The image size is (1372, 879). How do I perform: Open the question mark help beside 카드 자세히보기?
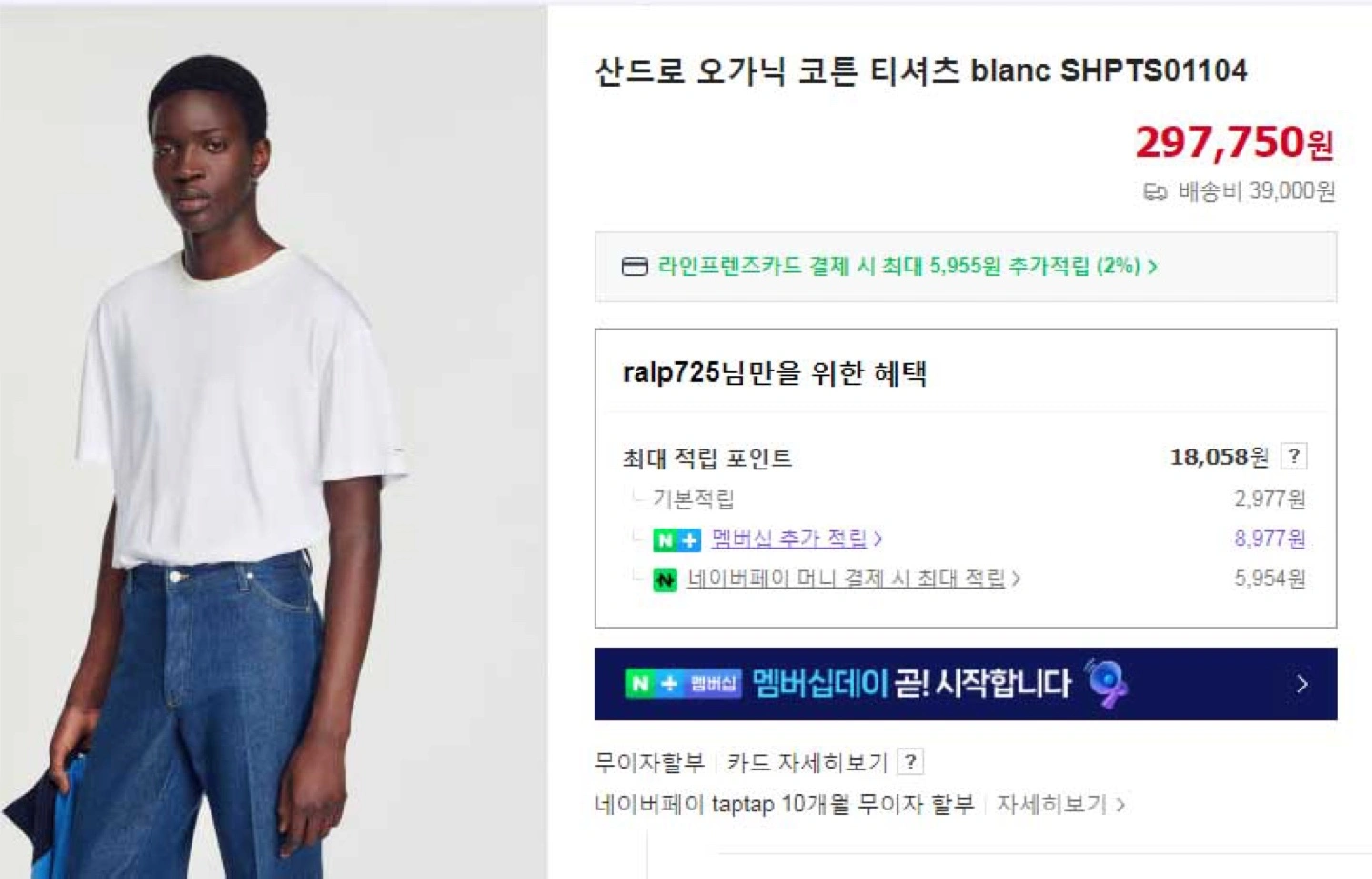coord(911,762)
